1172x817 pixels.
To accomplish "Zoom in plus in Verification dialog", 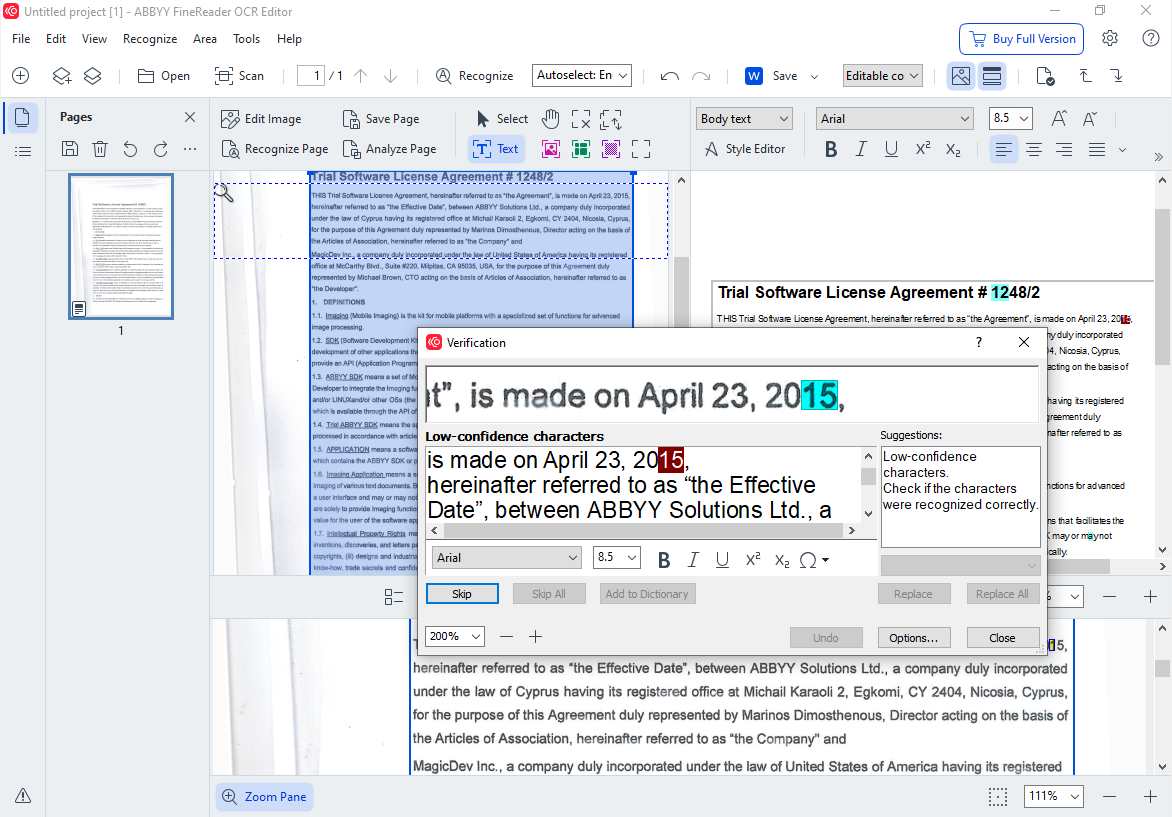I will (535, 637).
